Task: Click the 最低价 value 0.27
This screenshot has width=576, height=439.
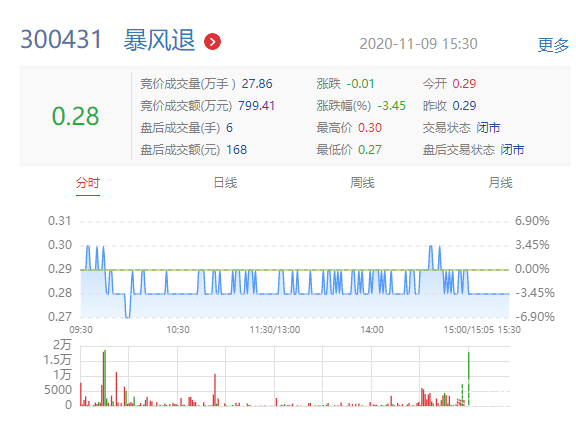Action: click(370, 150)
